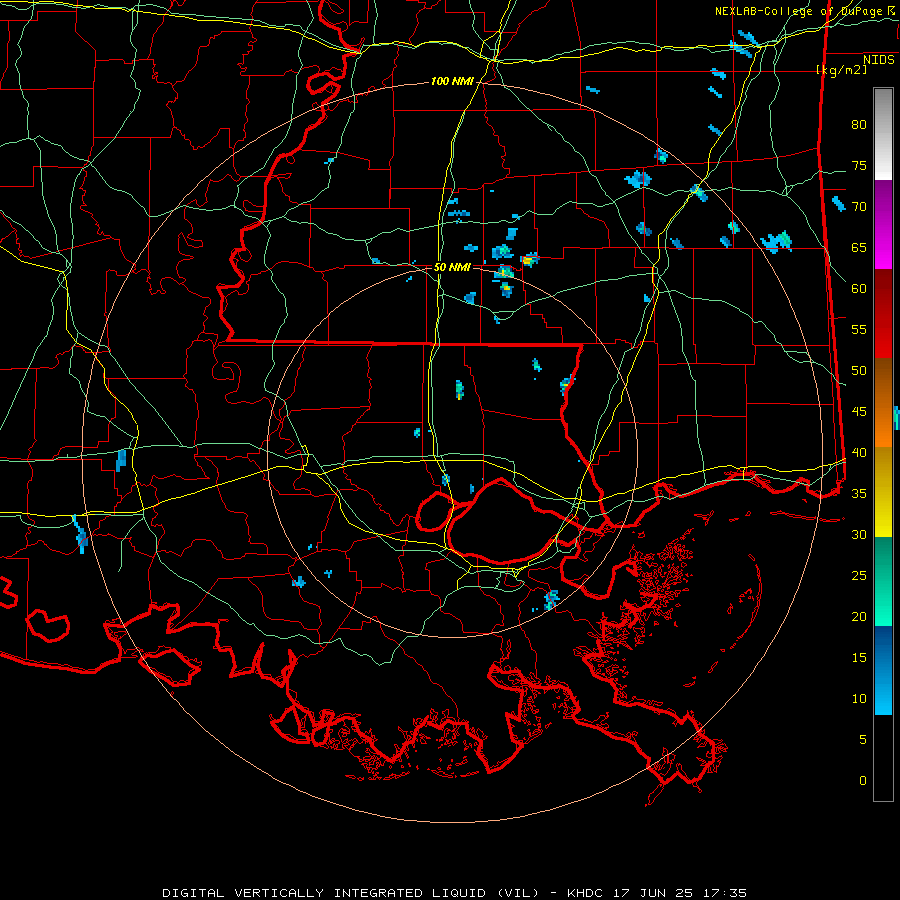900x900 pixels.
Task: Click the blue-cyan segment of color scale
Action: tap(883, 670)
